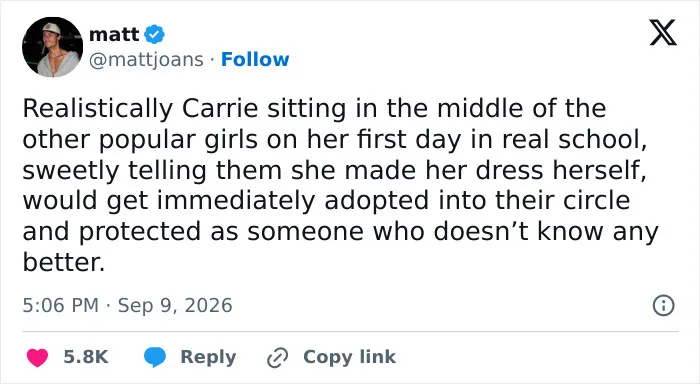Click the tweet body paragraph

tap(340, 185)
